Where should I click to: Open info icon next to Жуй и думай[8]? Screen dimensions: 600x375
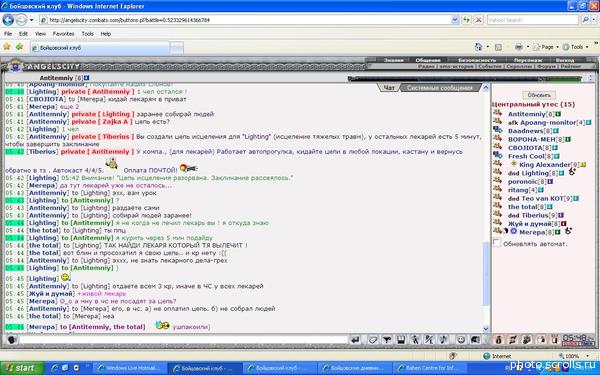coord(564,223)
